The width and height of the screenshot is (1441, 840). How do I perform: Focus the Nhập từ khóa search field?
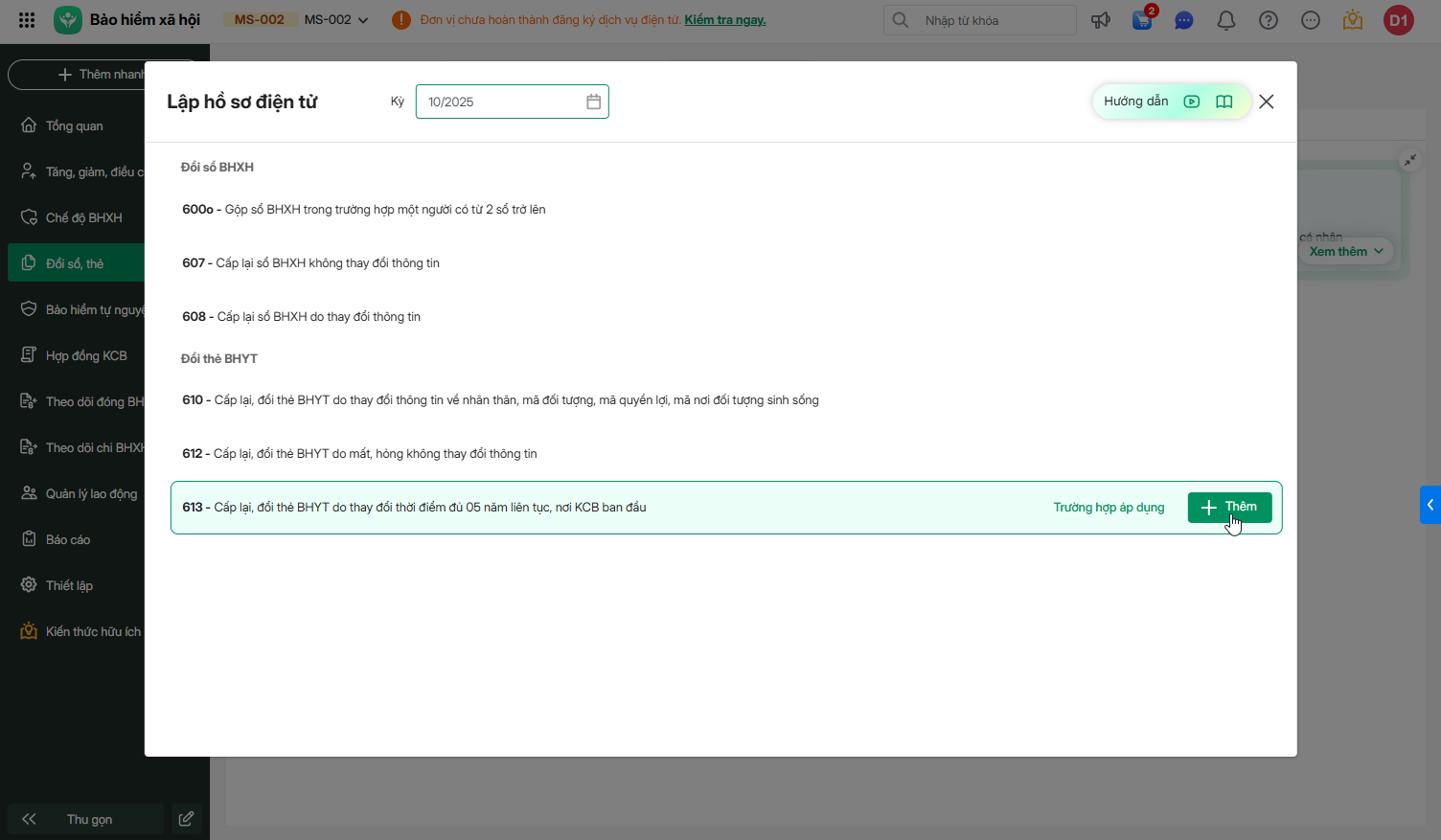tap(980, 20)
